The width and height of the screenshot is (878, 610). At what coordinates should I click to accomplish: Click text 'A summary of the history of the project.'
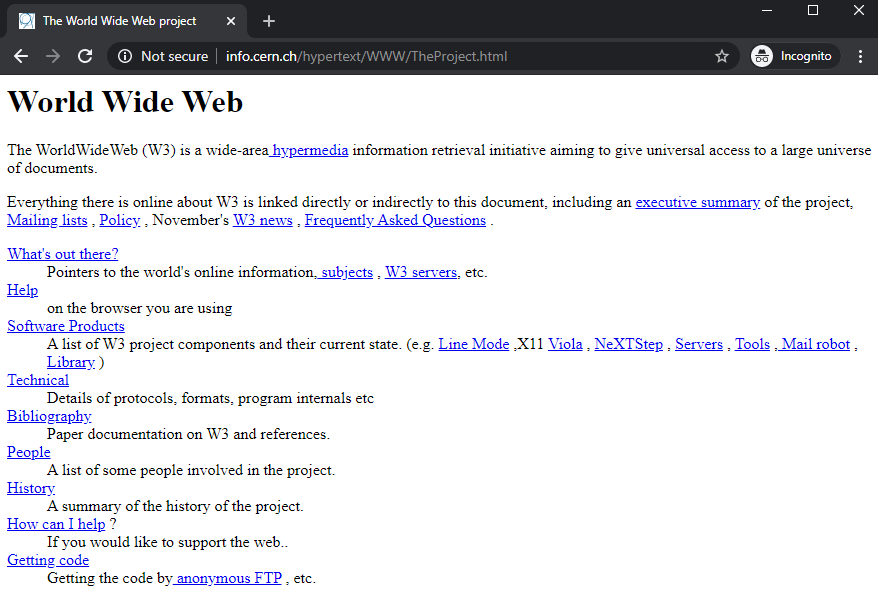tap(175, 506)
